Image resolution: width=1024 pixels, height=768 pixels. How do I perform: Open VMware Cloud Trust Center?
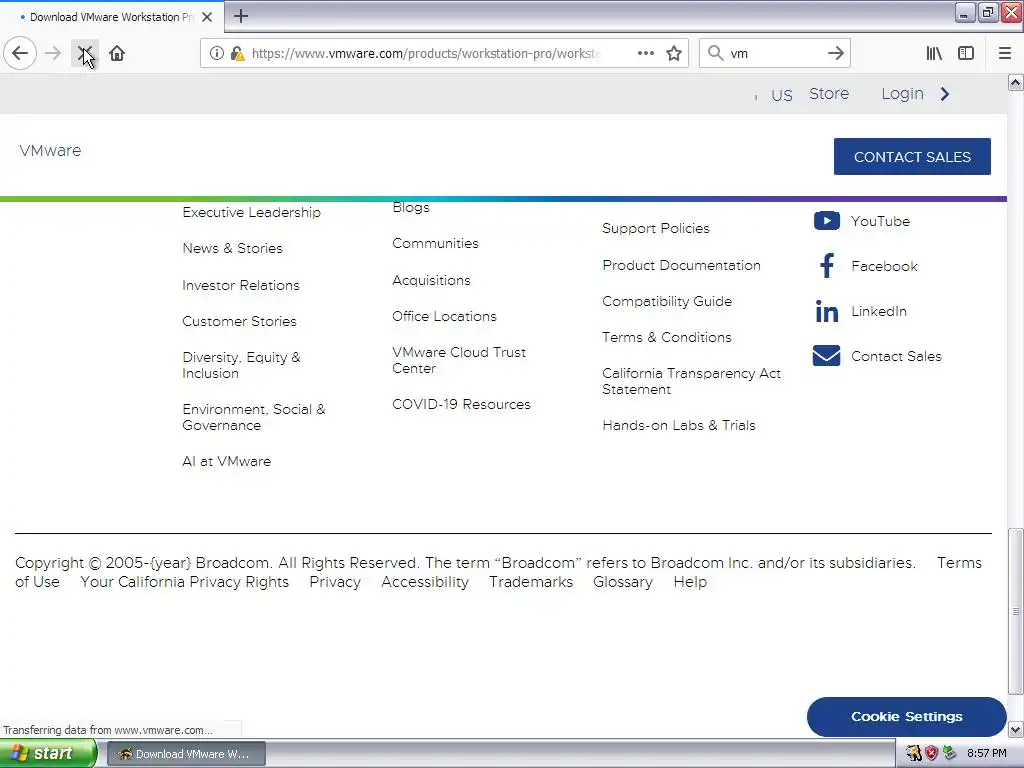(x=458, y=360)
